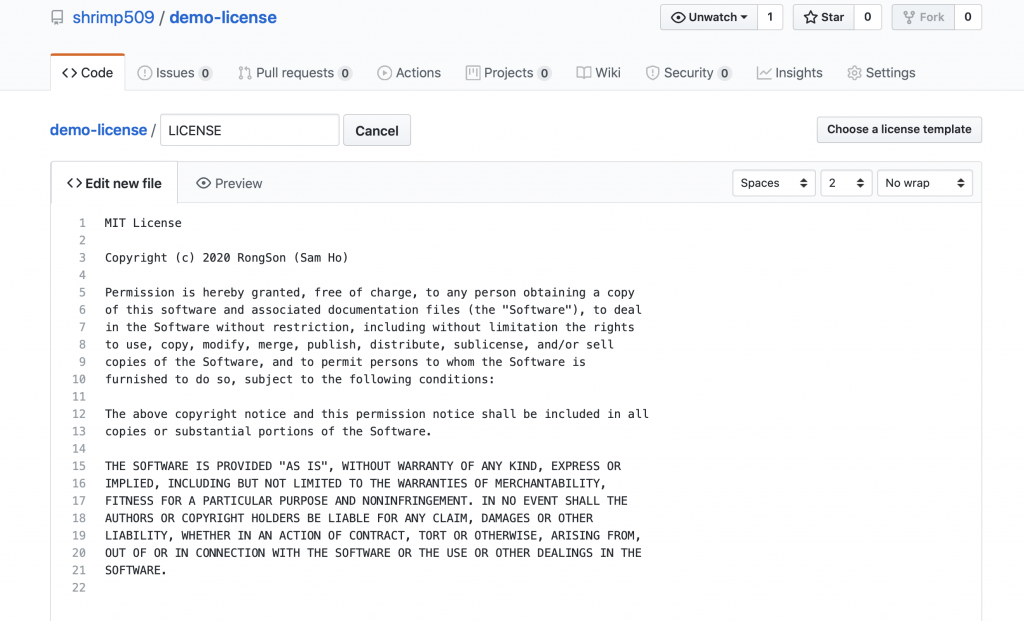Open the Spaces indent mode dropdown

coord(774,183)
